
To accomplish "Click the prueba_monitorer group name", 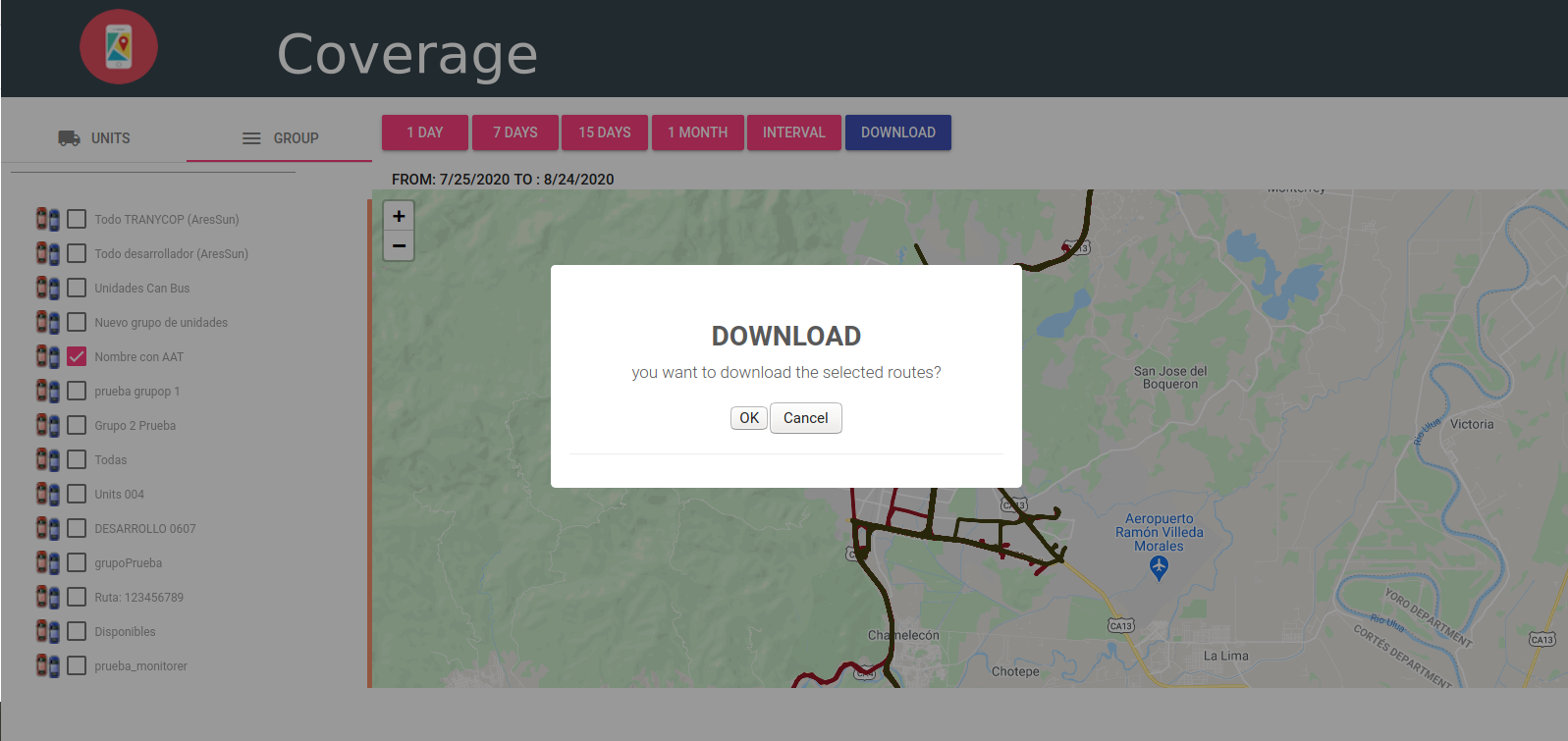I will 141,666.
